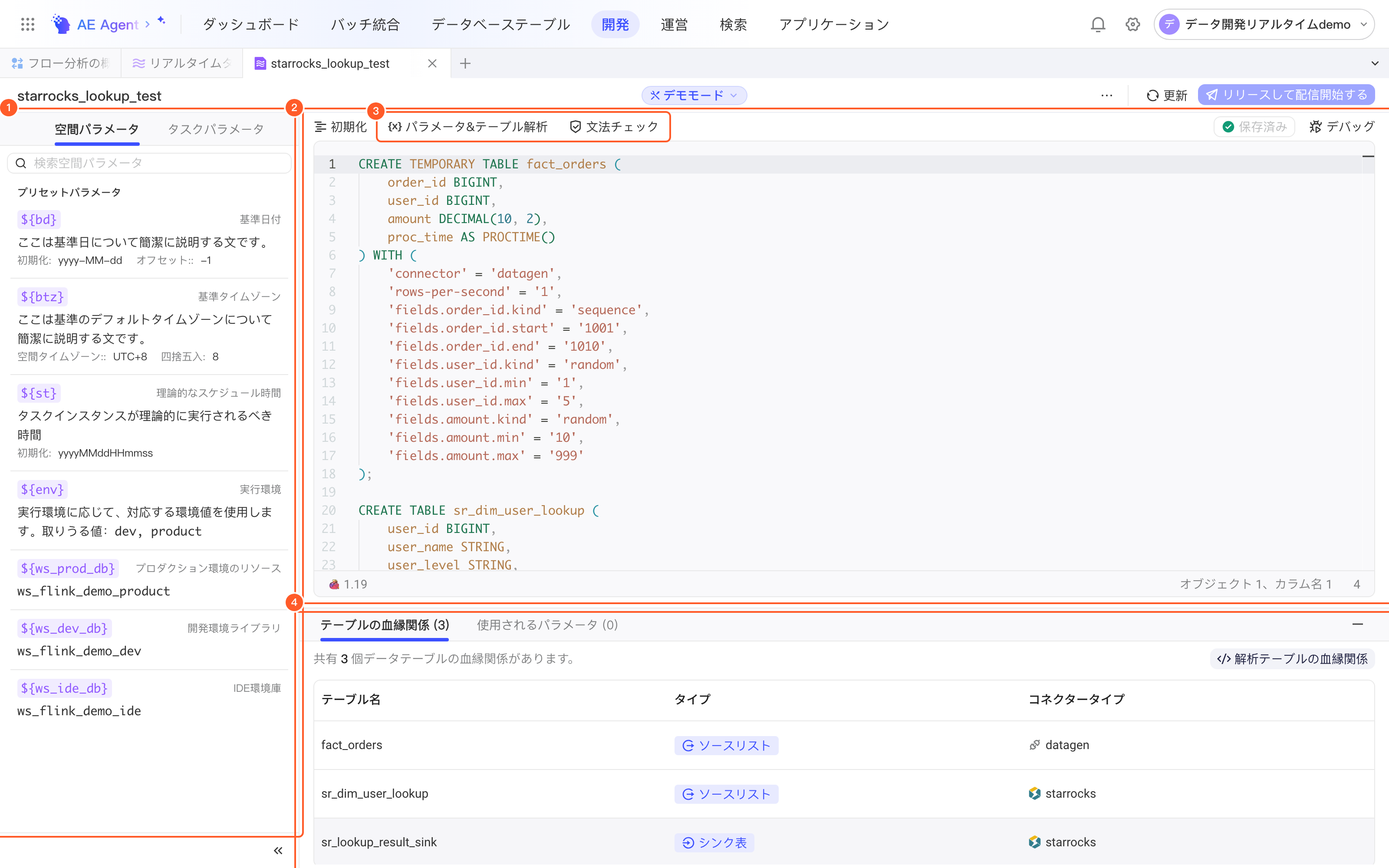Screen dimensions: 1389x868
Task: Click the ${ws_dev_db} parameter tag
Action: [x=64, y=628]
